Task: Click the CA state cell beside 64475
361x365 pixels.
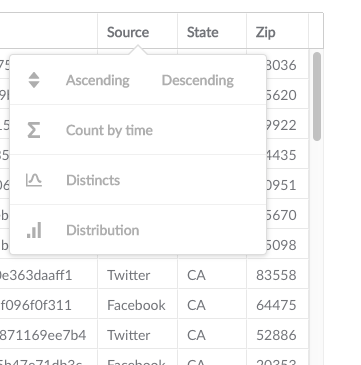Action: click(x=212, y=305)
